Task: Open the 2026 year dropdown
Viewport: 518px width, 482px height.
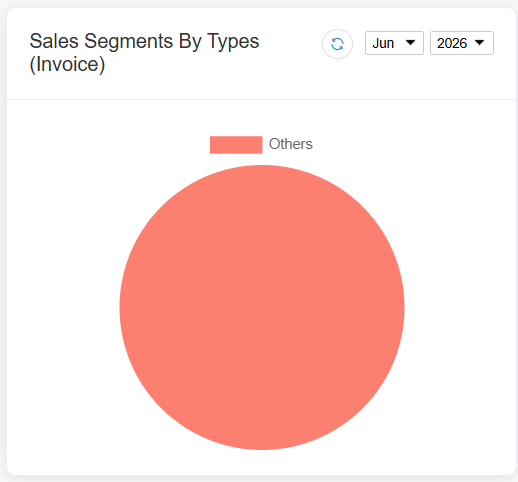Action: click(x=462, y=43)
